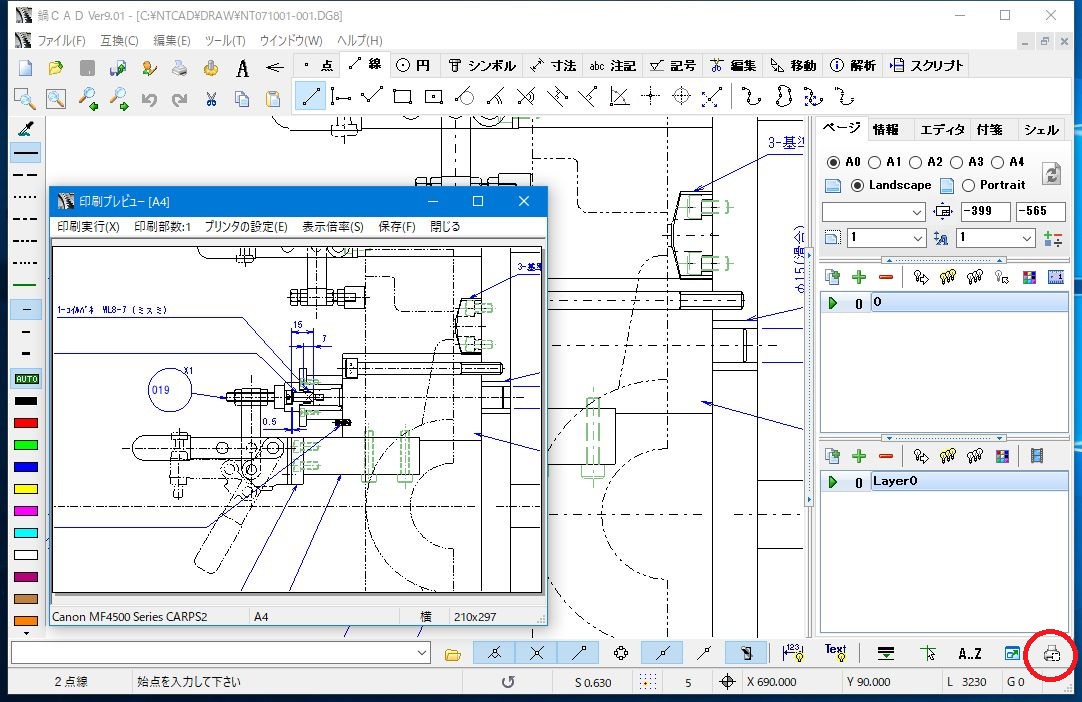Click 表示倍率(S) in print preview
Screen dimensions: 1082x702
[333, 226]
